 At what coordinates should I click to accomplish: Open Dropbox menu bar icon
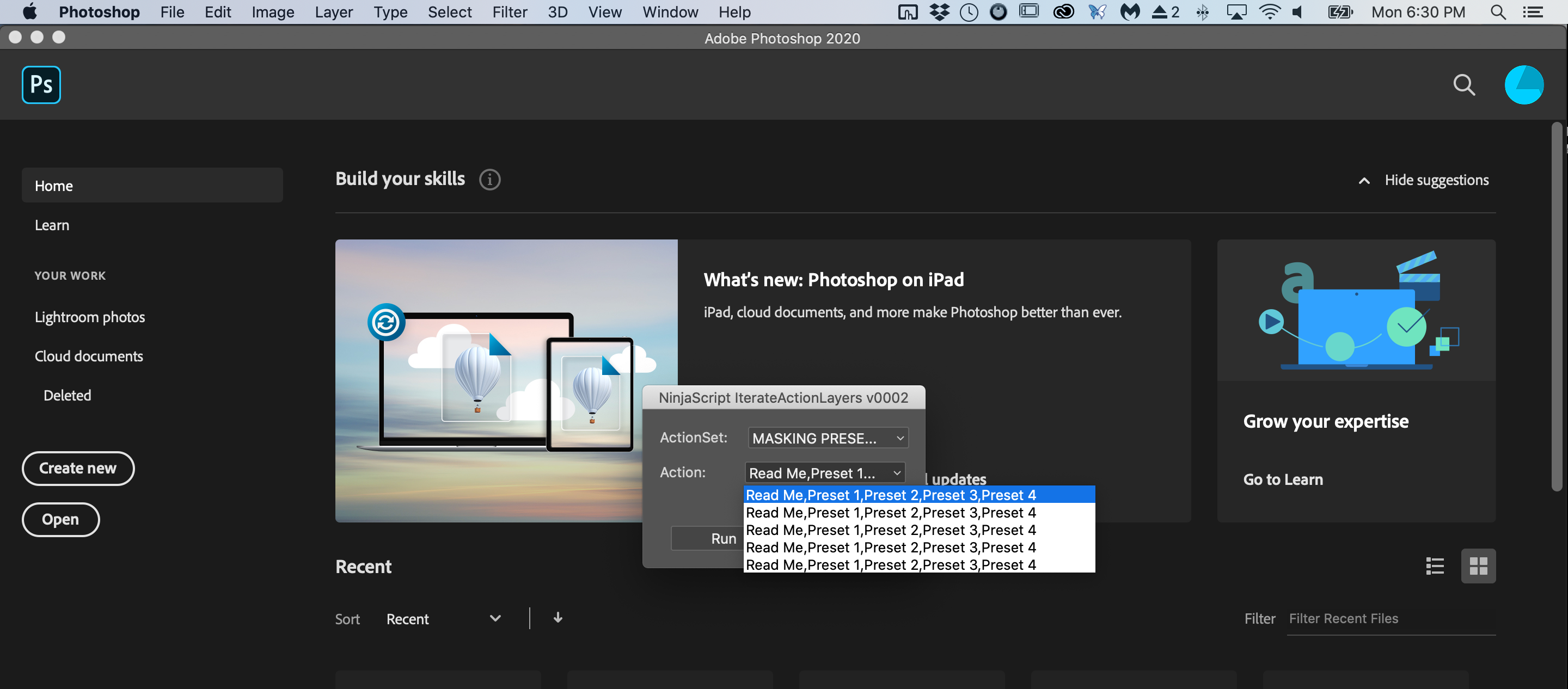[939, 11]
